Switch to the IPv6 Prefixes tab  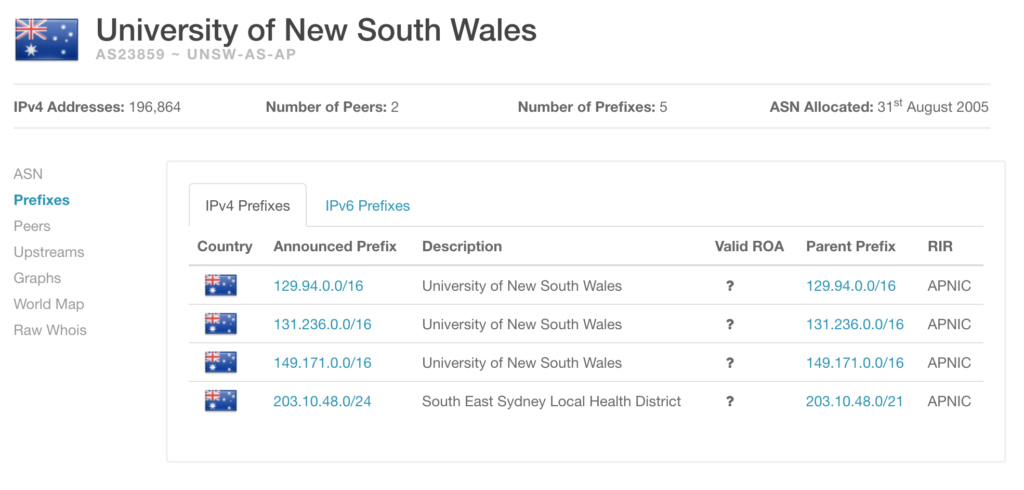tap(368, 206)
